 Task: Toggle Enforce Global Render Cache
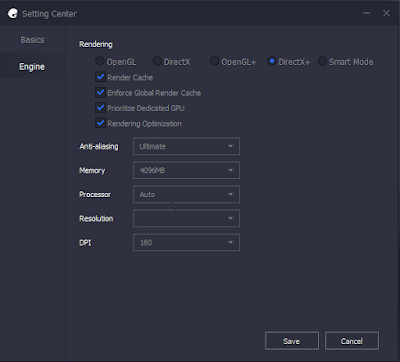coord(100,92)
